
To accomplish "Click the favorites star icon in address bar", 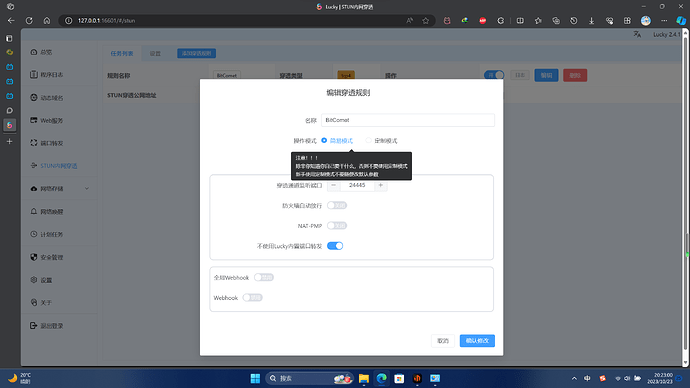I will click(x=426, y=20).
